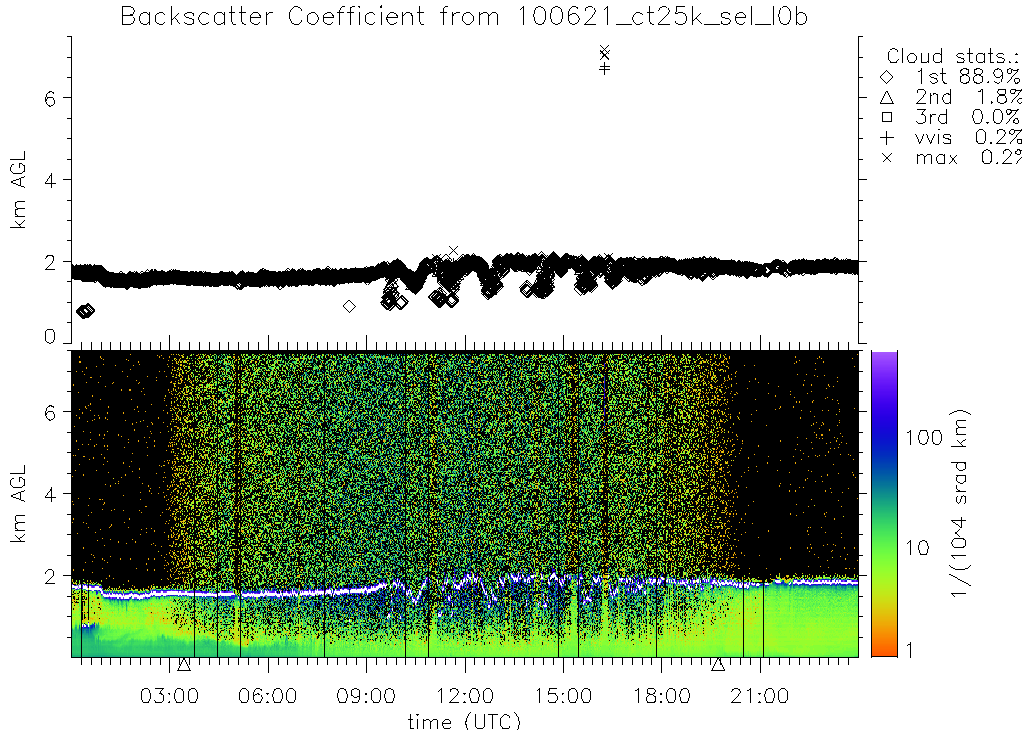Click the Backscatter Coefficient plot title
1022x730 pixels.
click(x=464, y=16)
